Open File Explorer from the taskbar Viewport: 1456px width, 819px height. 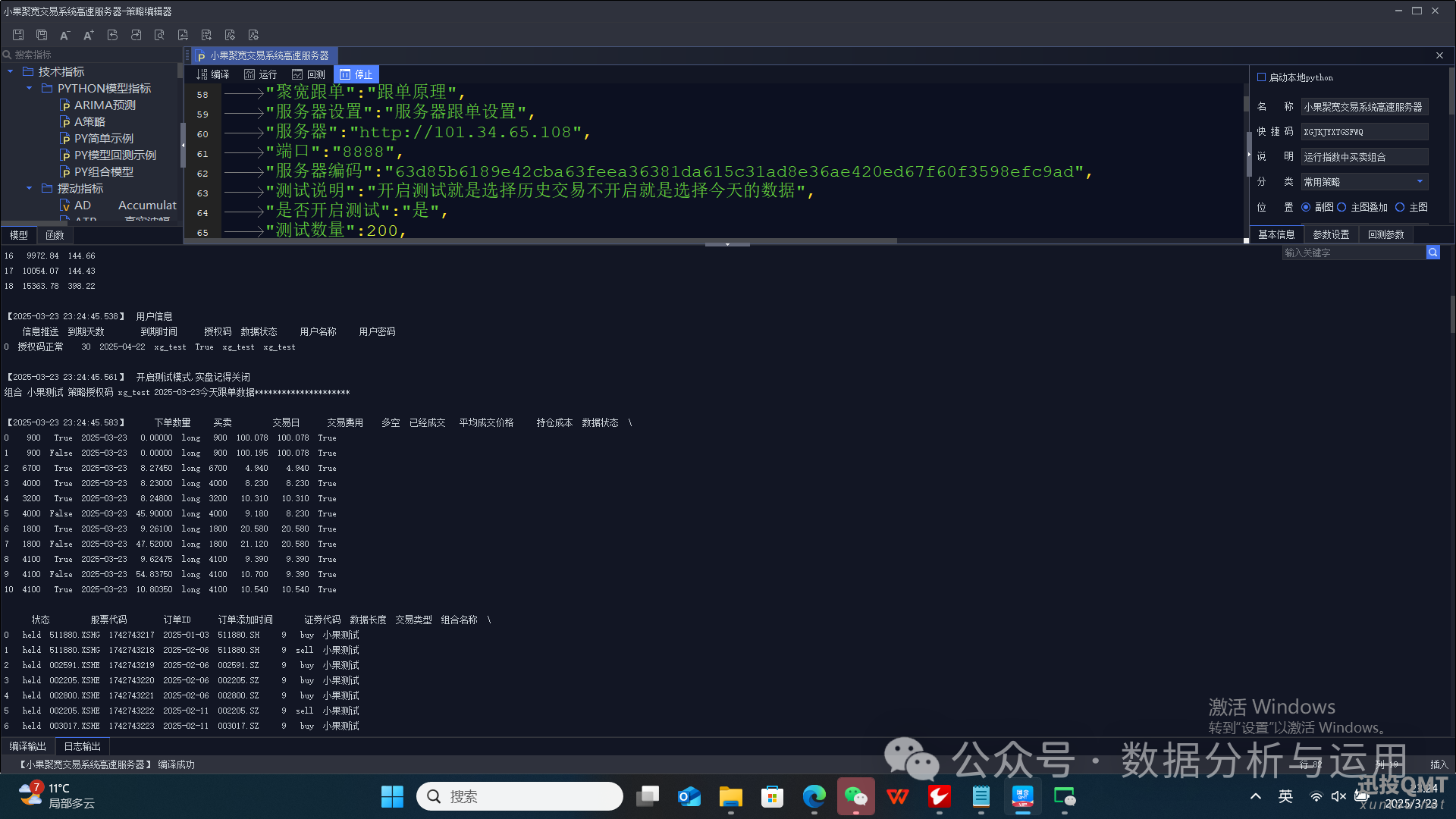click(731, 796)
